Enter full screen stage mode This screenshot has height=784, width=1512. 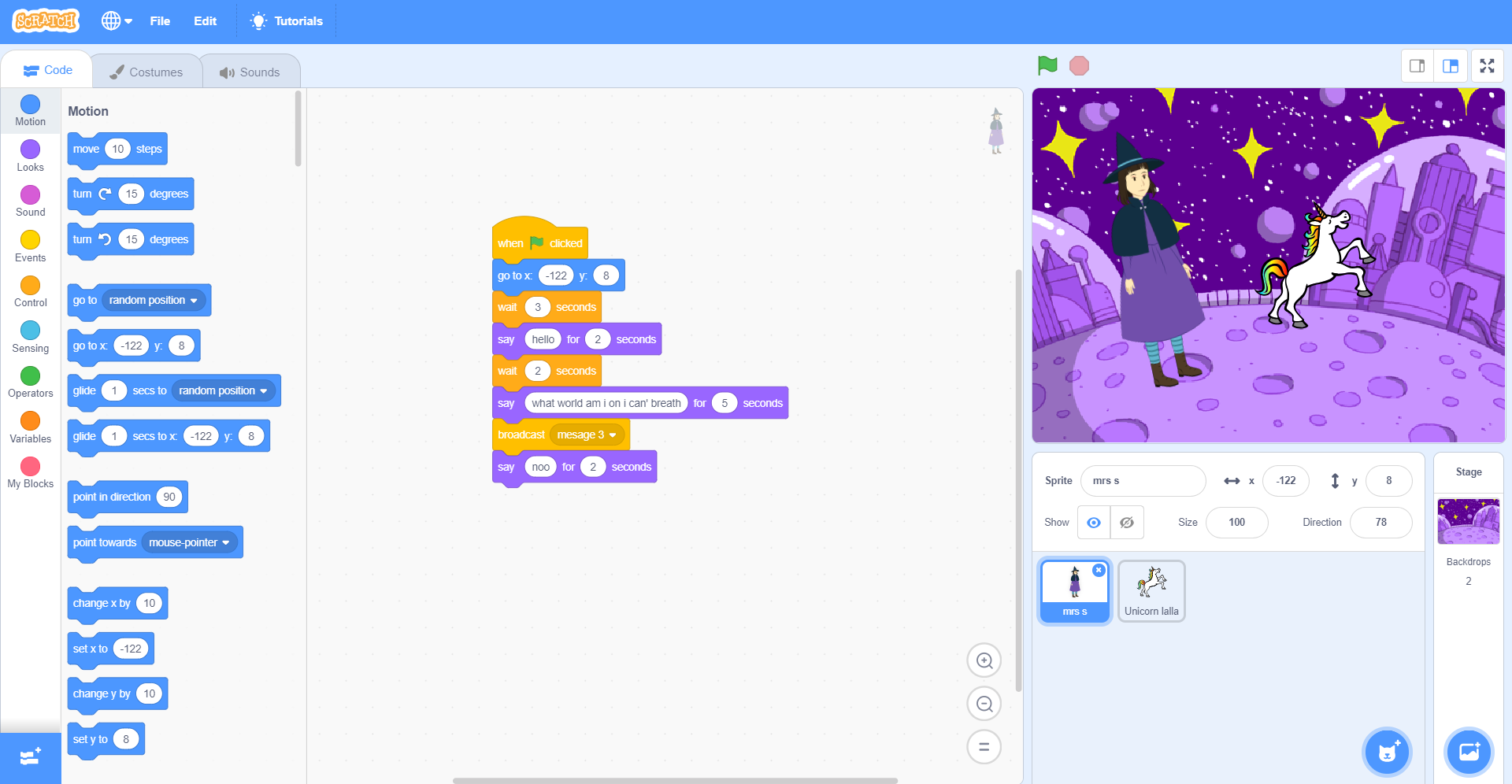click(x=1487, y=66)
